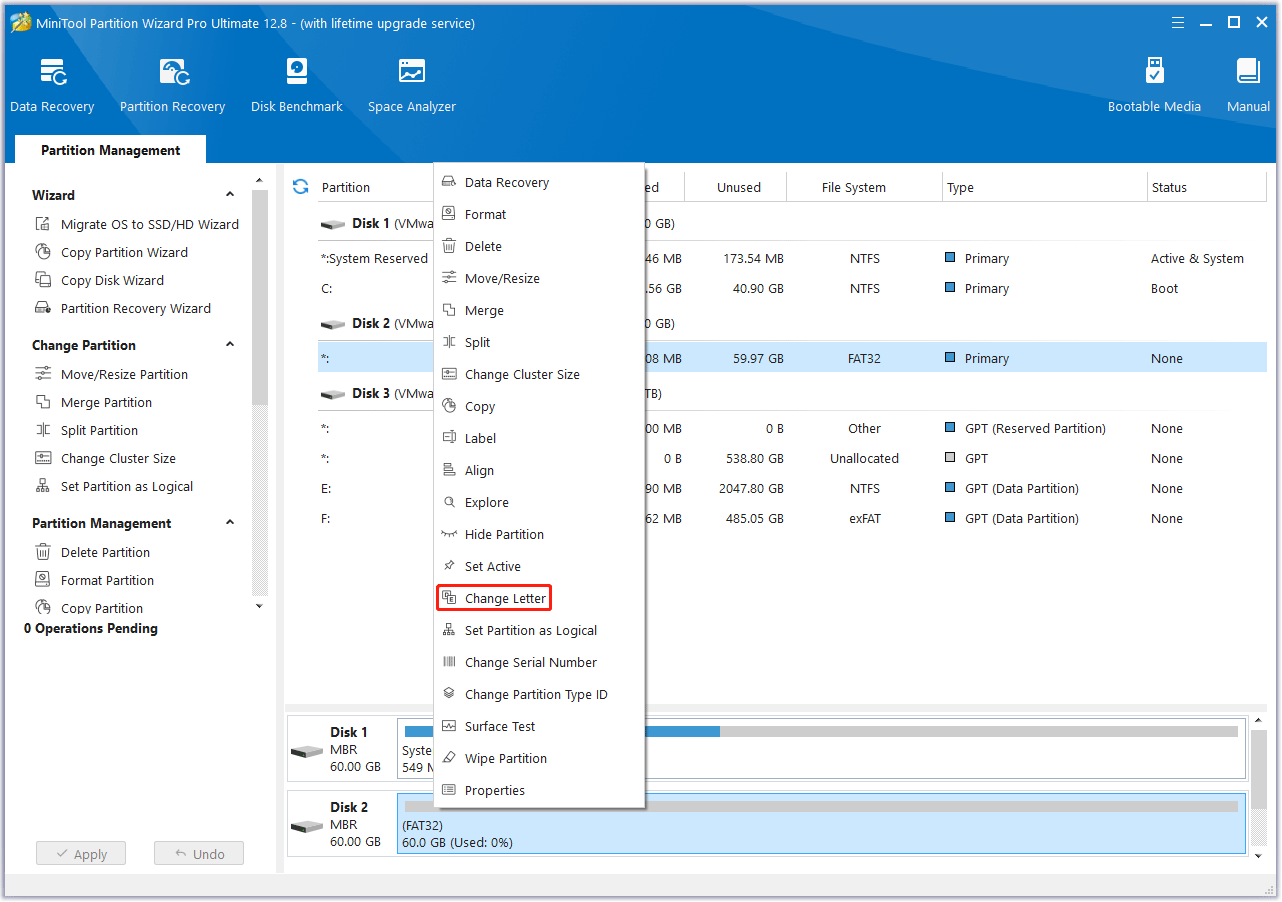Select the GPT (Reserved Partition) row
Image resolution: width=1282 pixels, height=902 pixels.
[792, 428]
